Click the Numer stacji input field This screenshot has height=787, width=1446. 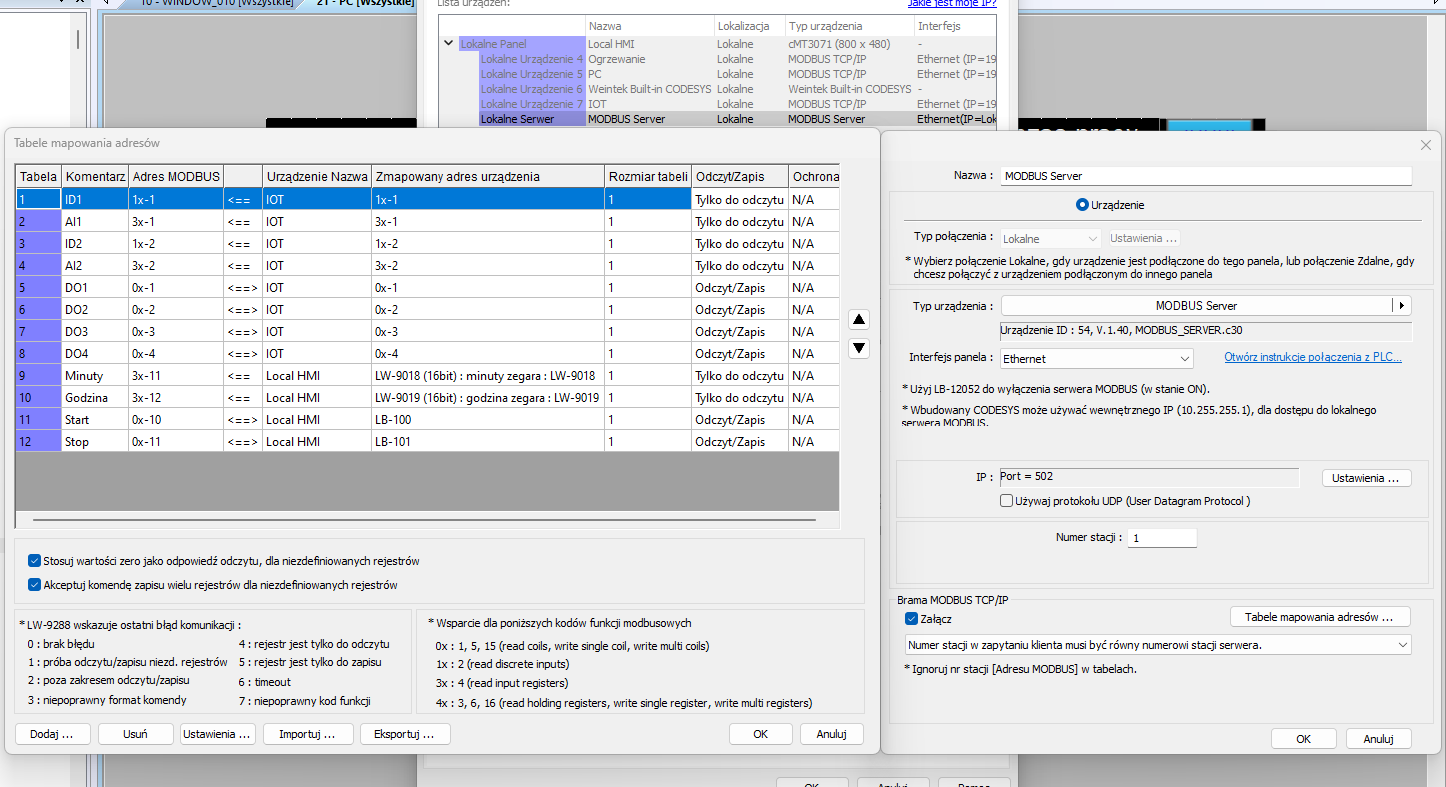pos(1161,537)
